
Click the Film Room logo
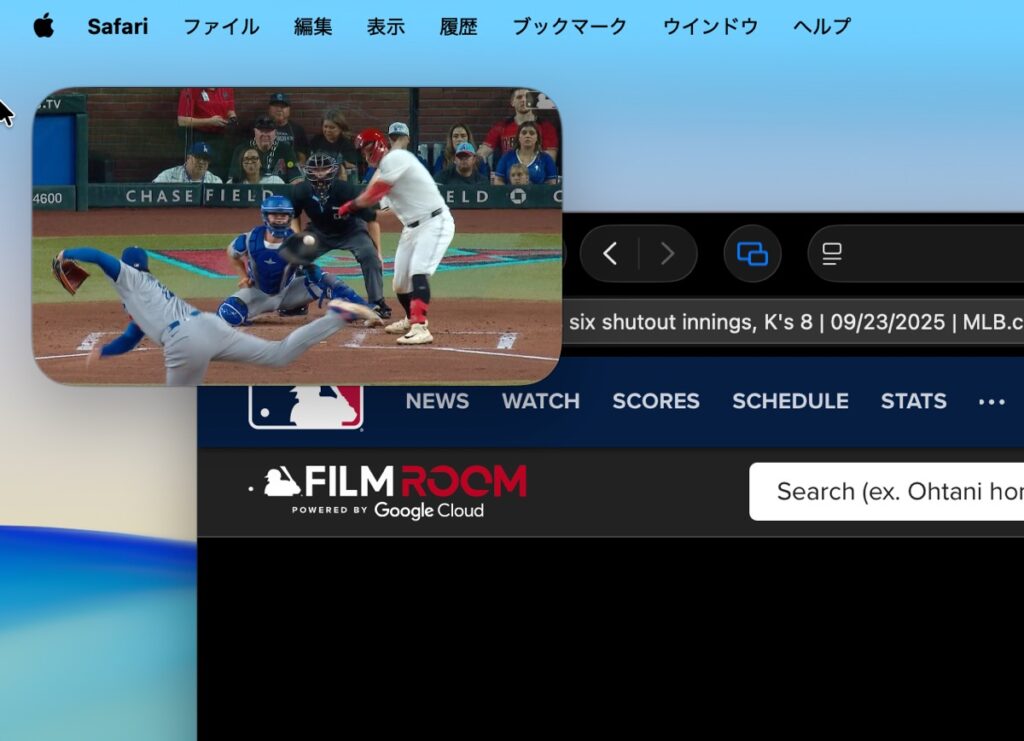(395, 491)
